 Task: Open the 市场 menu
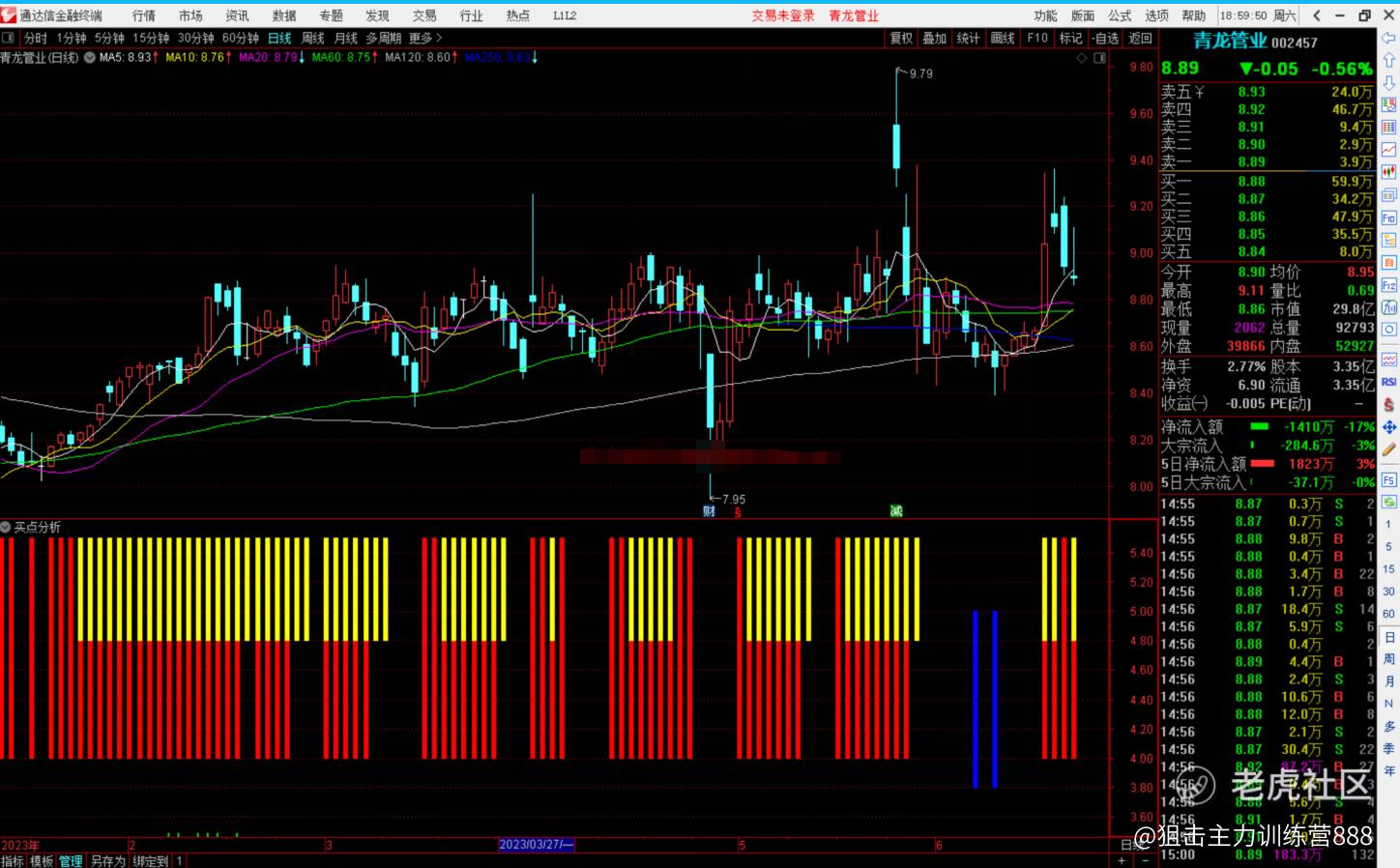coord(190,15)
